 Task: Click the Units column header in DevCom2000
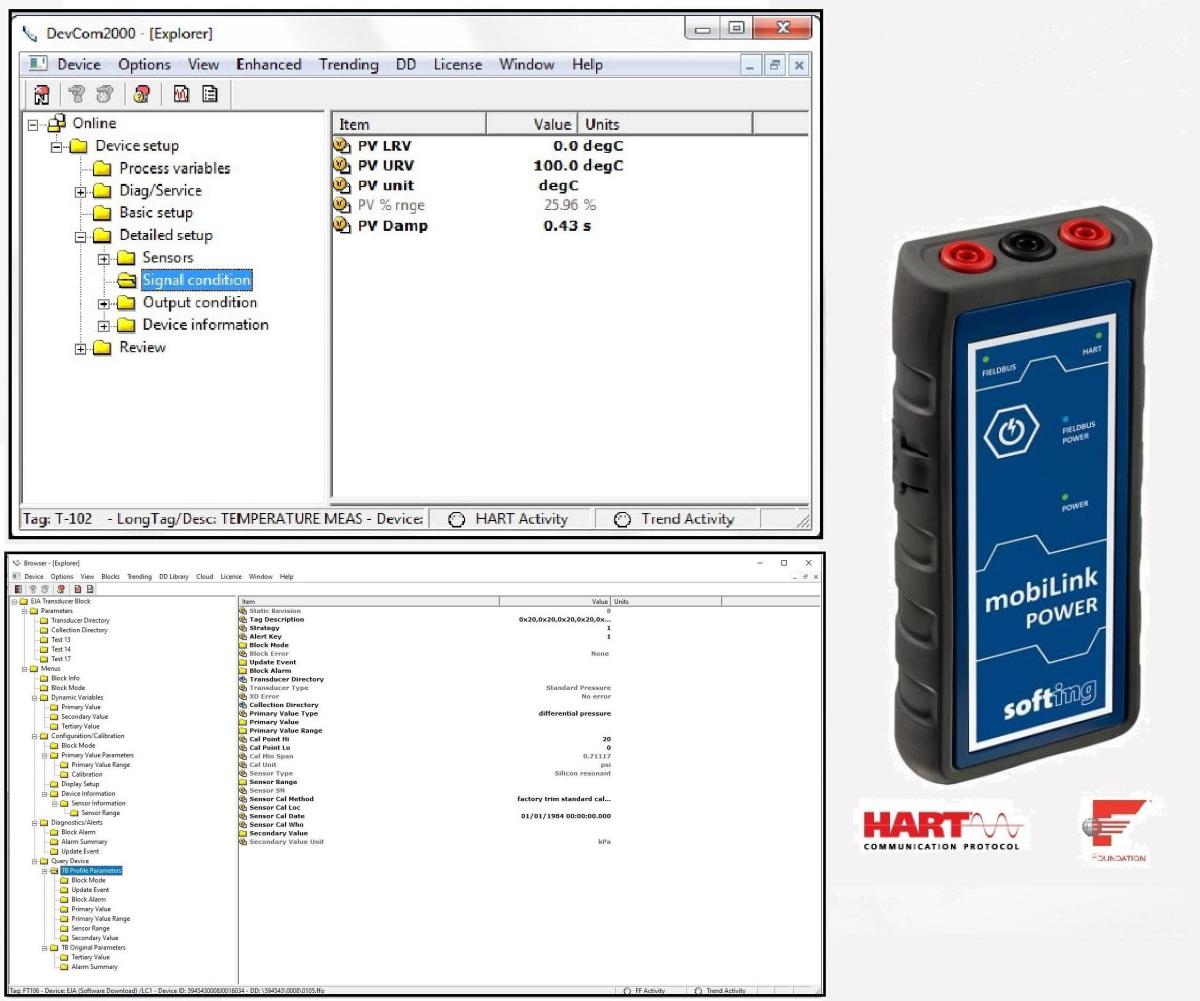pos(665,125)
